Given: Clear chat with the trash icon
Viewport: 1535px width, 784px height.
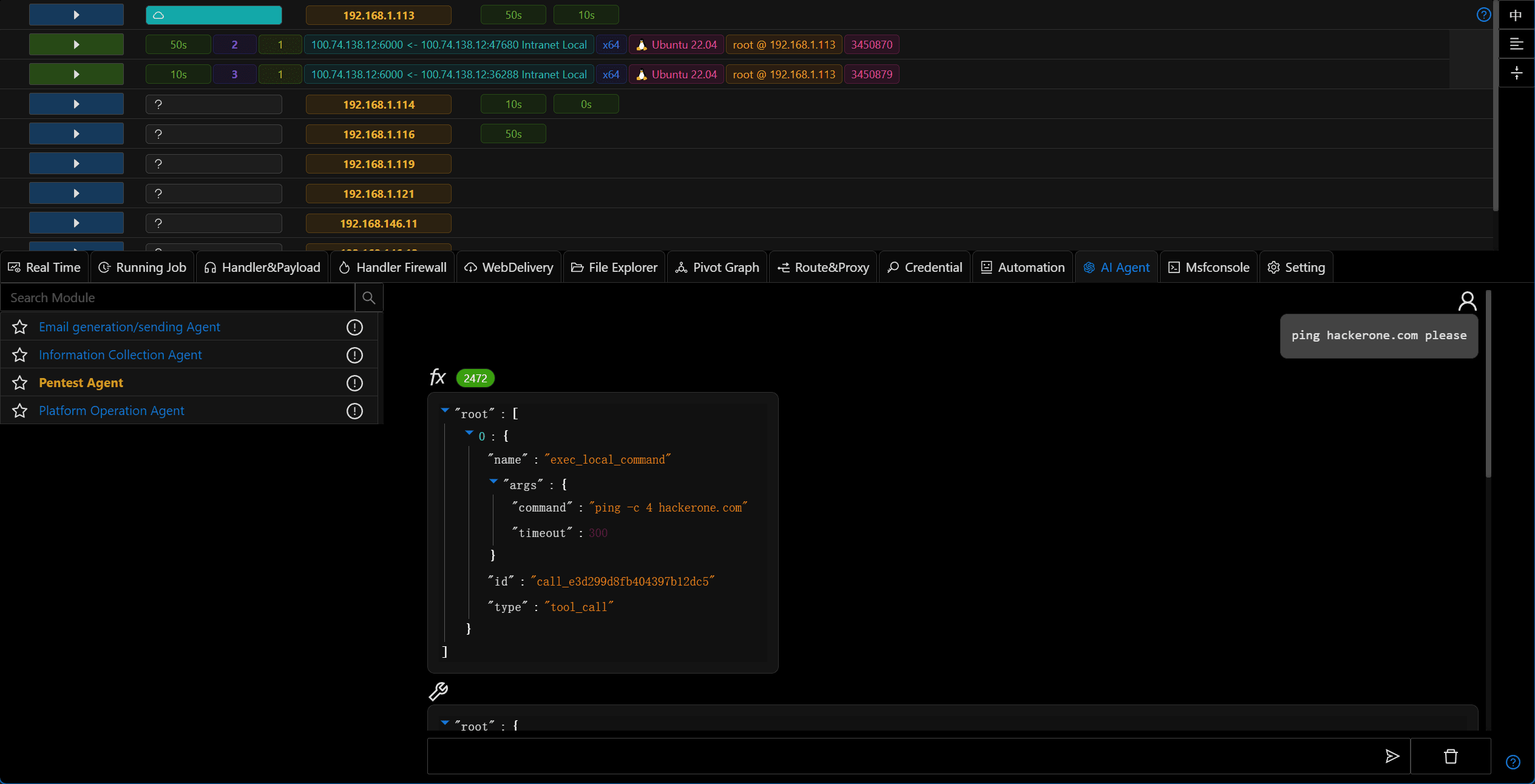Looking at the screenshot, I should coord(1451,756).
